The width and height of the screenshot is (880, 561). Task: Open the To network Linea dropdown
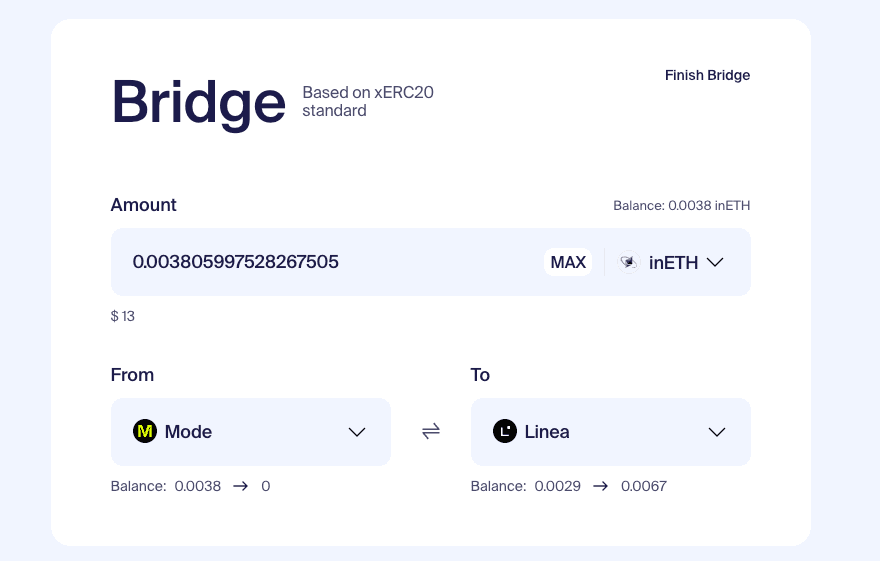[611, 432]
